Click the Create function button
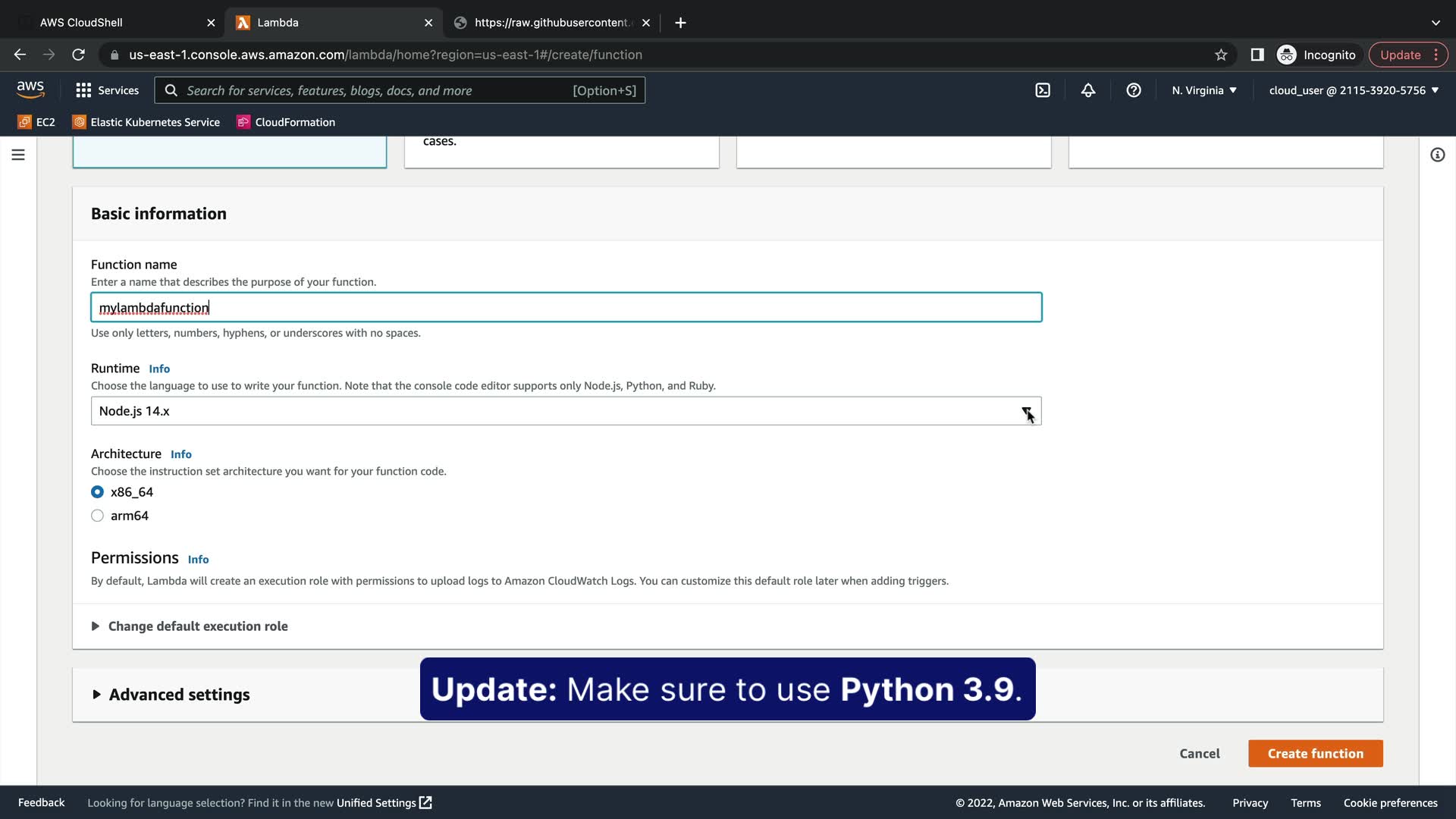 click(1315, 754)
